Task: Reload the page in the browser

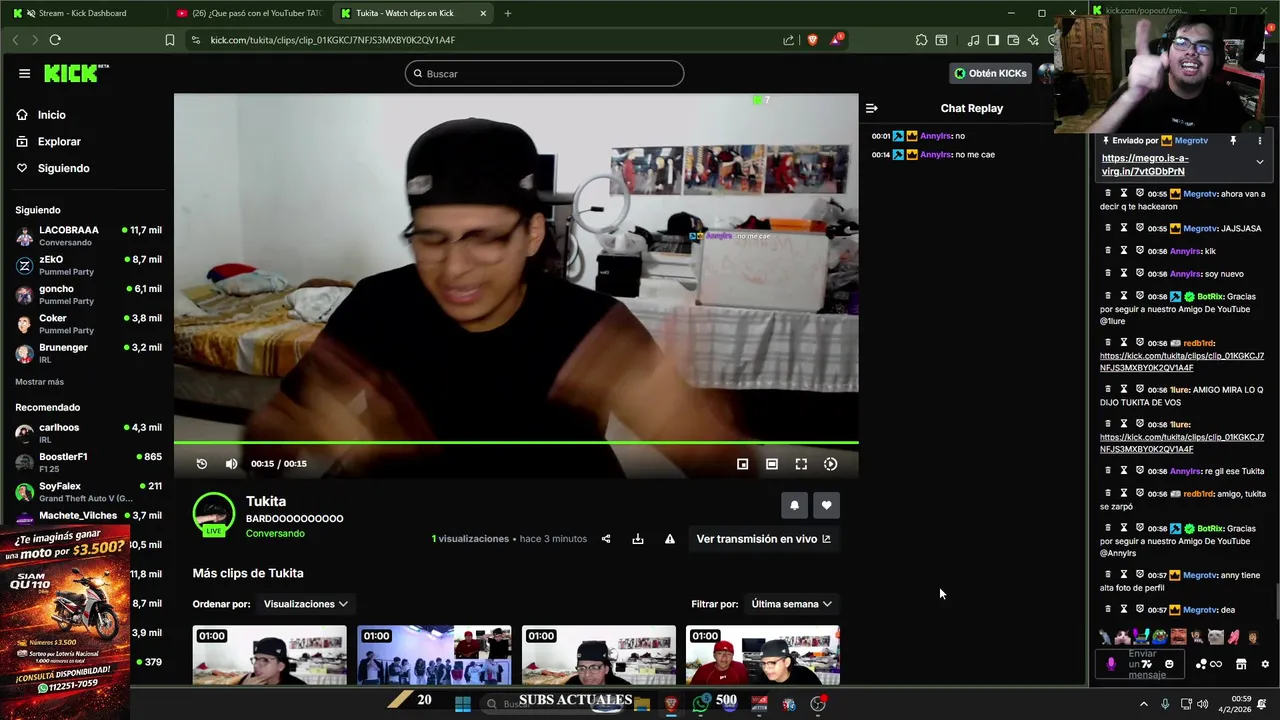Action: click(x=55, y=40)
